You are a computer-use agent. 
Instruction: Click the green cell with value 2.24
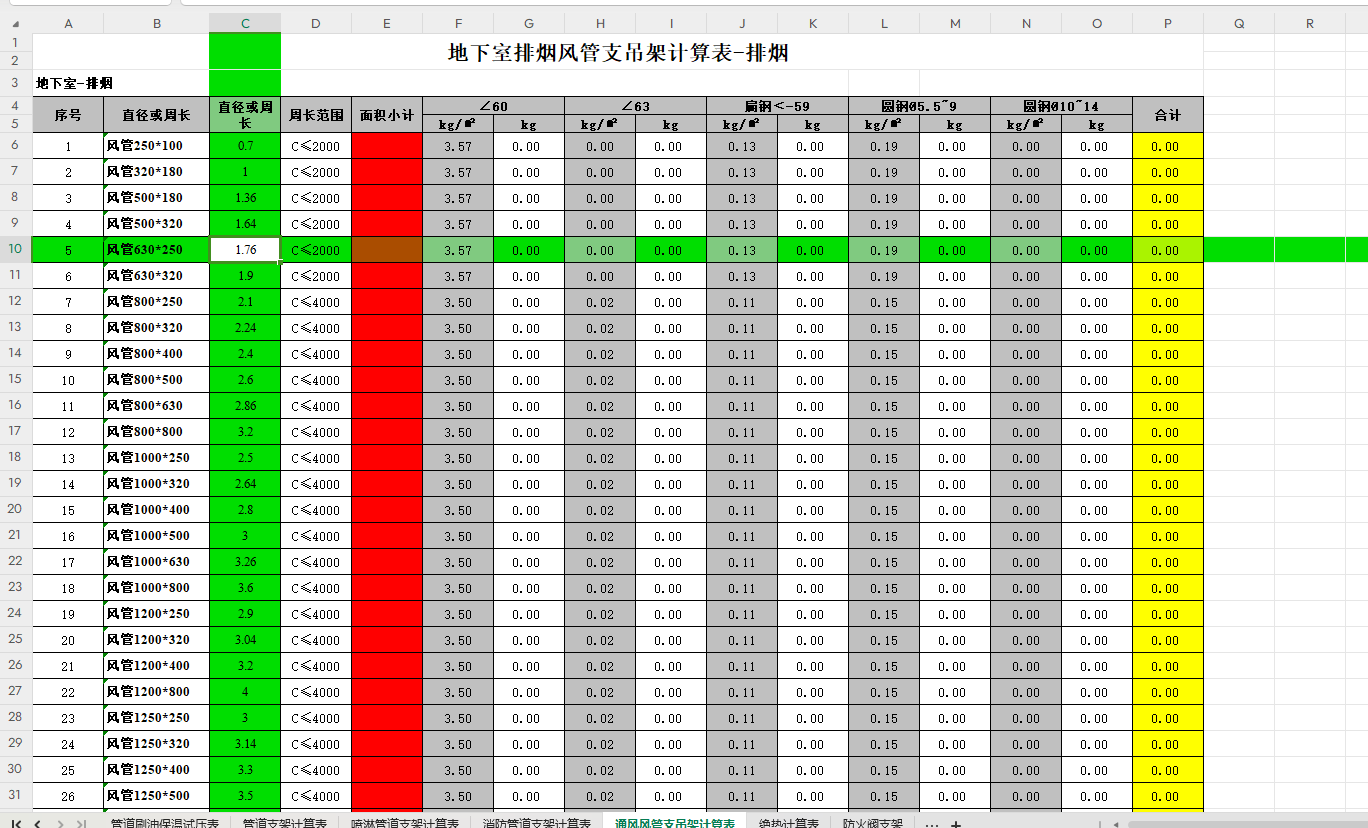[x=245, y=328]
